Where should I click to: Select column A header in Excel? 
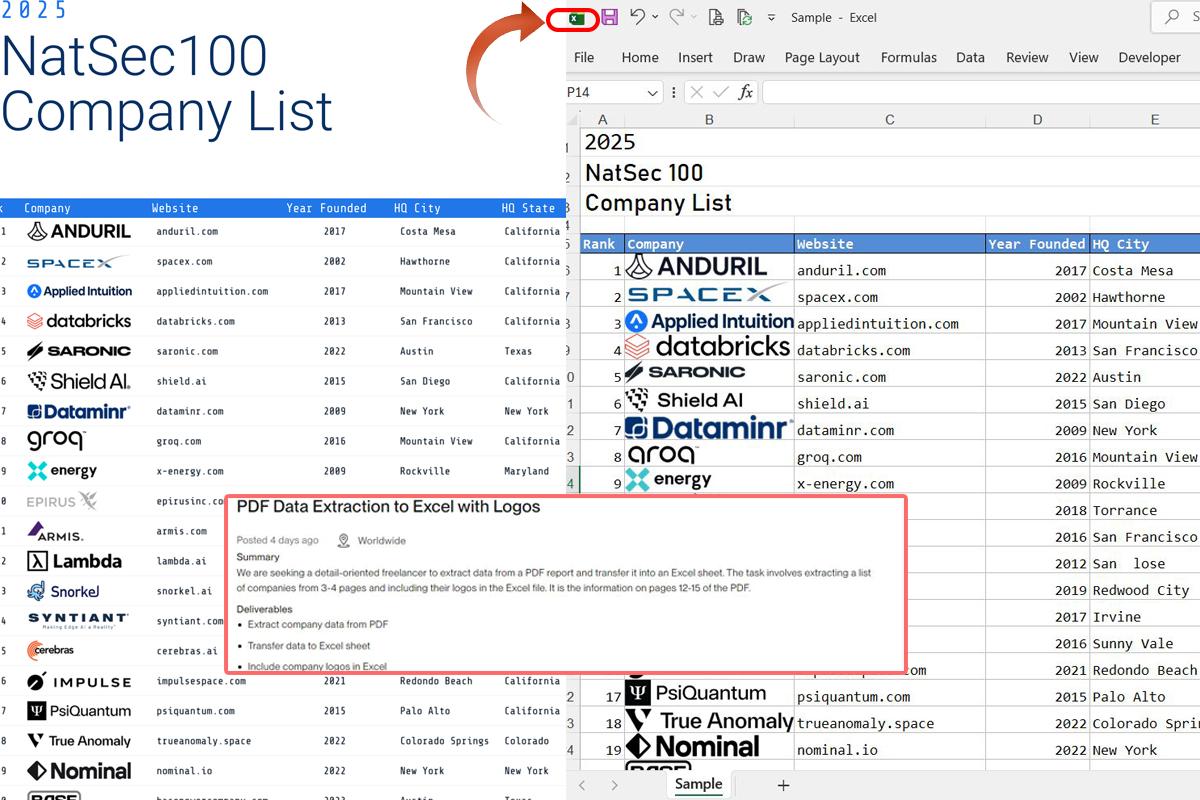point(602,120)
